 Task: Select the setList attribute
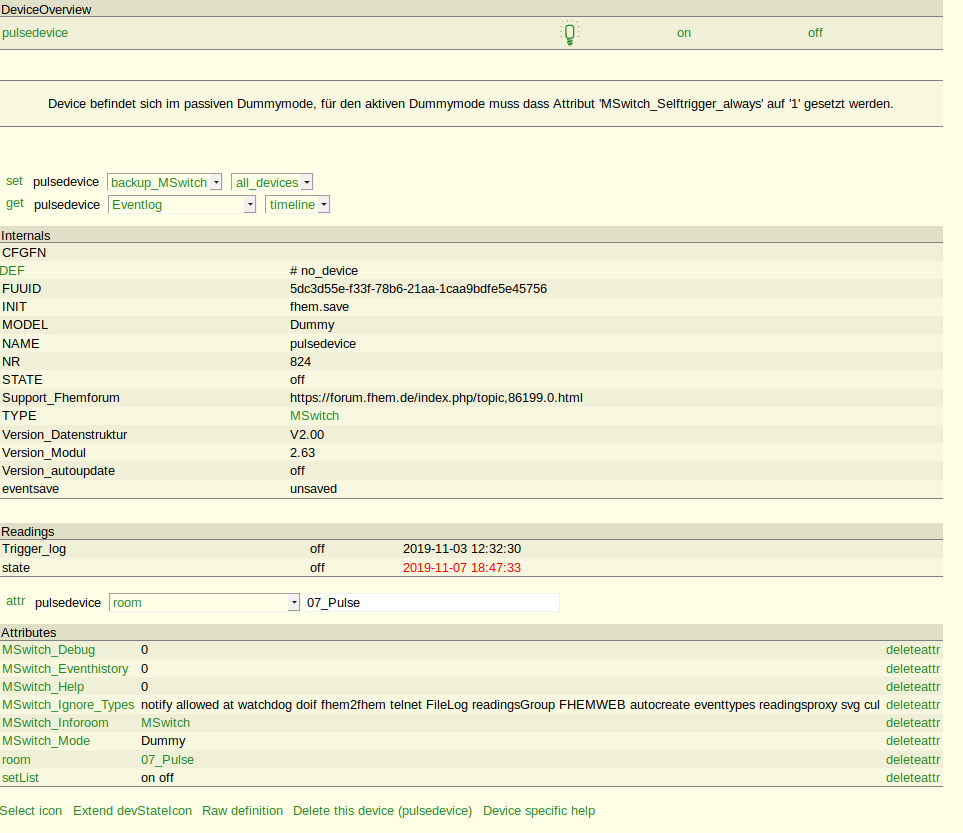click(20, 778)
